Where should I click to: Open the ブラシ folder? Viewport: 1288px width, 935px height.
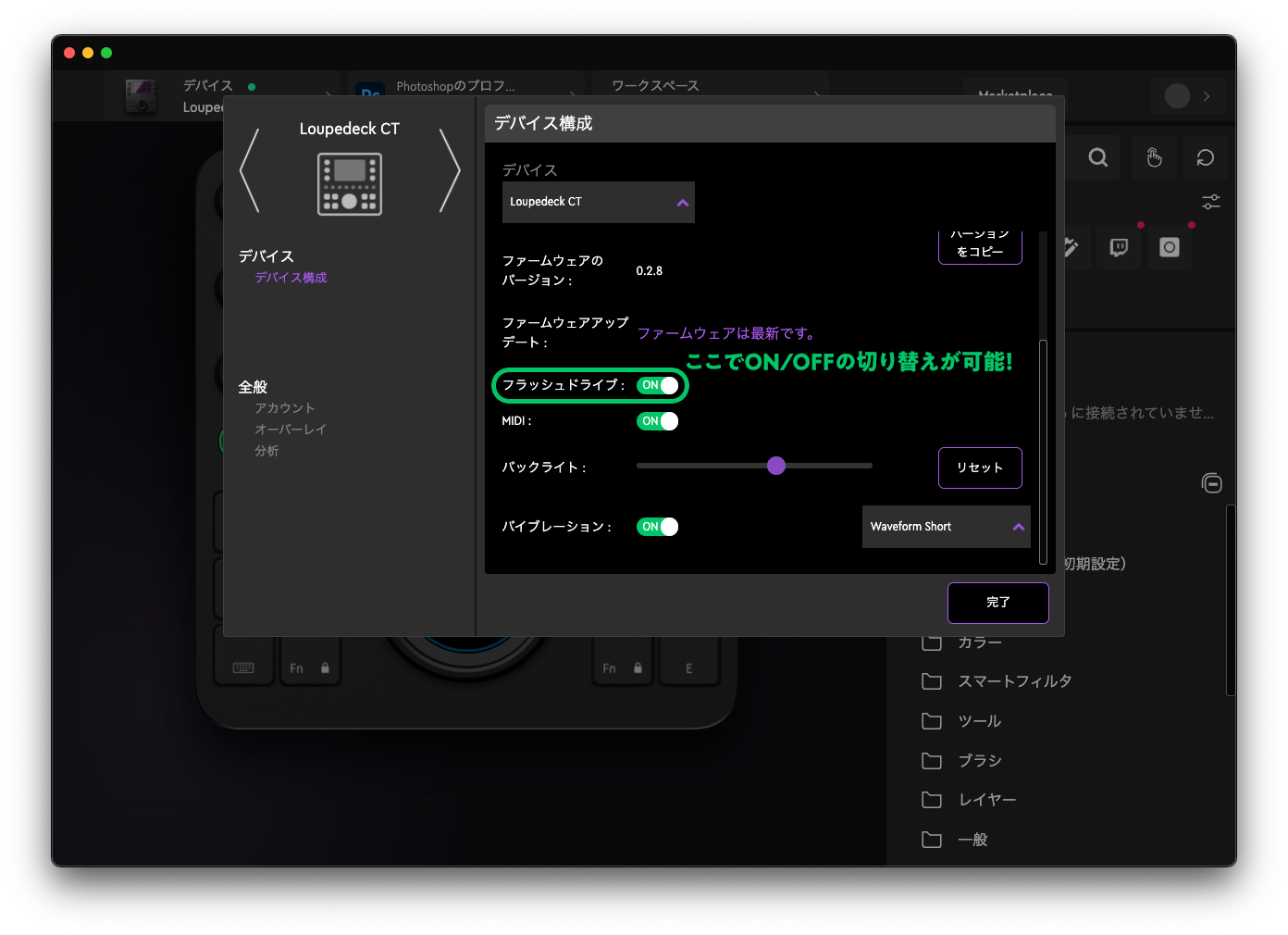tap(962, 761)
